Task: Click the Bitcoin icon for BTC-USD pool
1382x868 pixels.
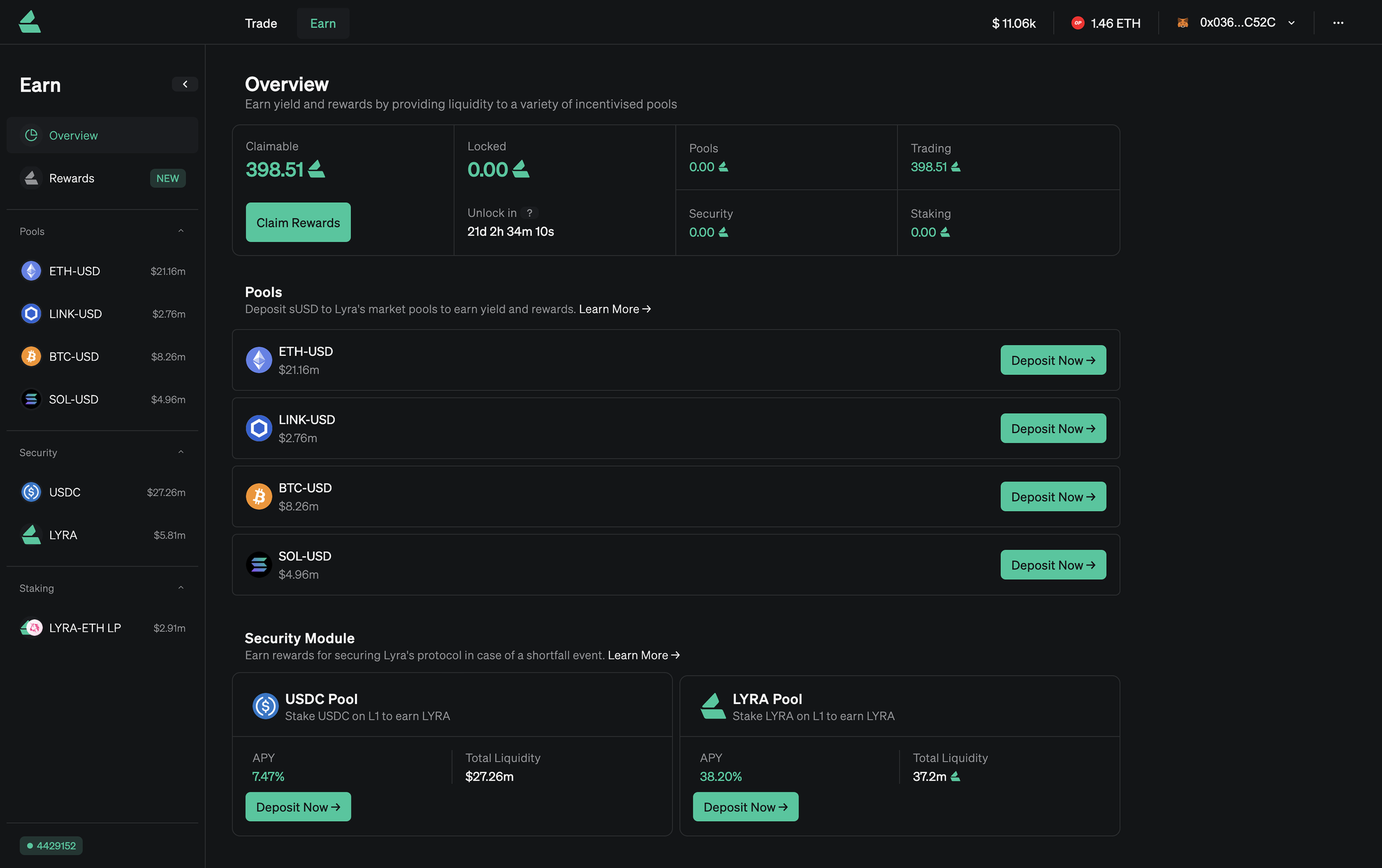Action: 30,356
